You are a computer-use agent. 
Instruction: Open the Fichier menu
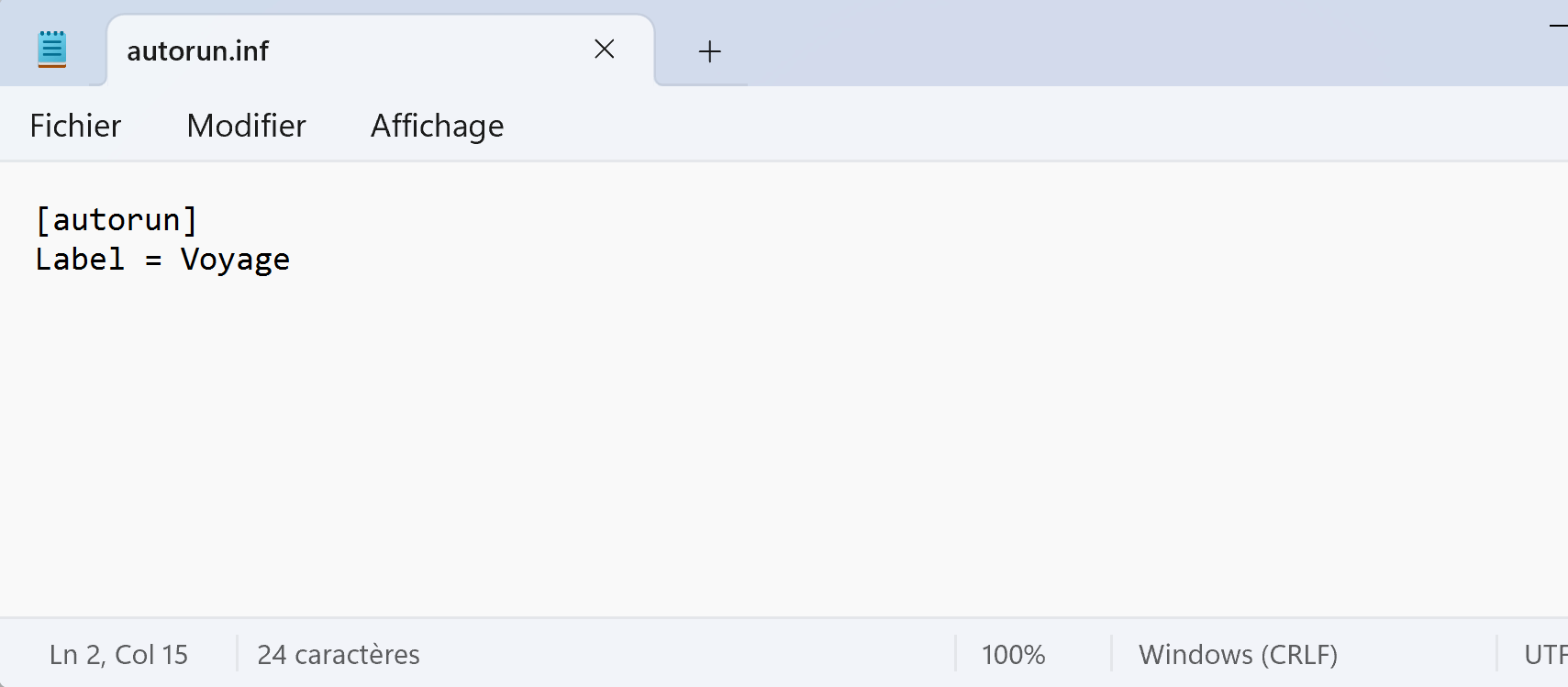click(75, 126)
